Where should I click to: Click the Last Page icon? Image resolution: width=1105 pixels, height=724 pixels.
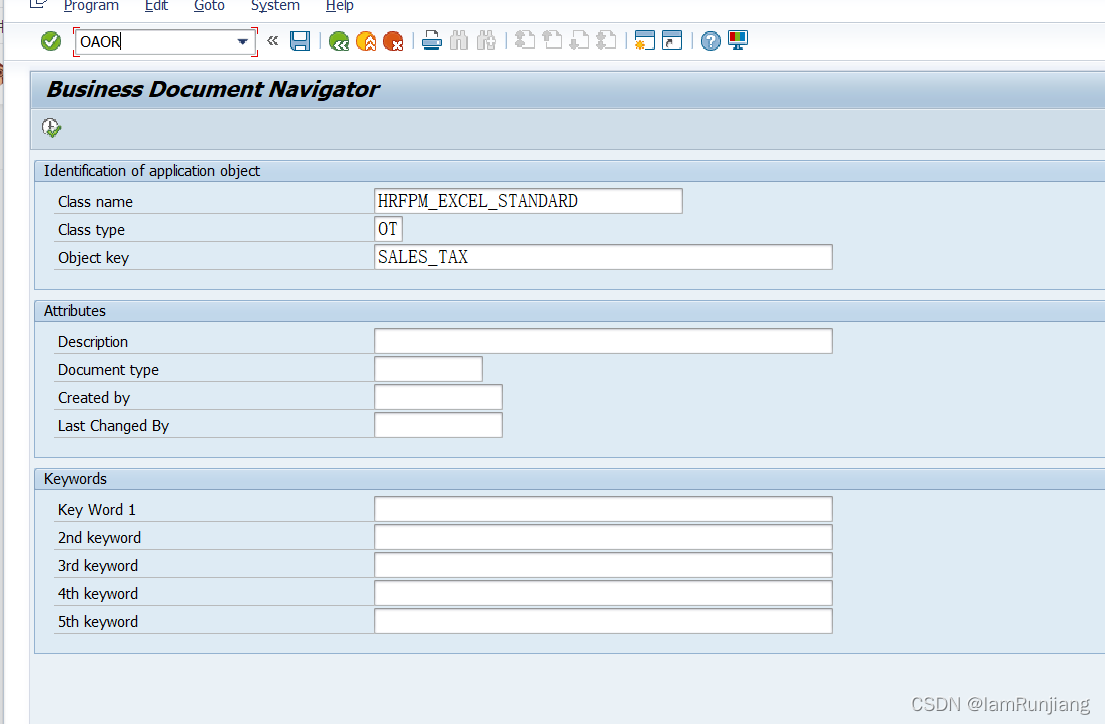pos(607,40)
